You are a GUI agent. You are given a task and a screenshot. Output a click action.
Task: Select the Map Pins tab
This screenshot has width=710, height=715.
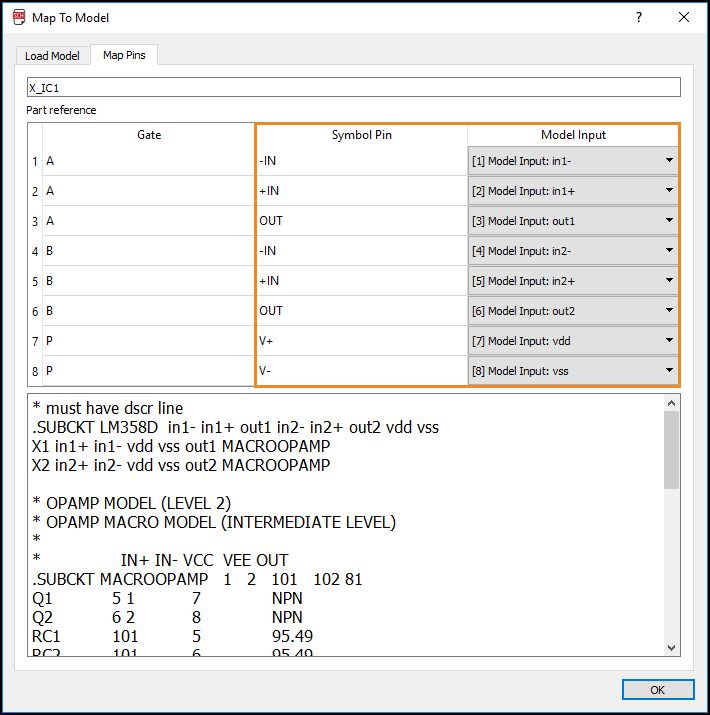click(x=124, y=55)
